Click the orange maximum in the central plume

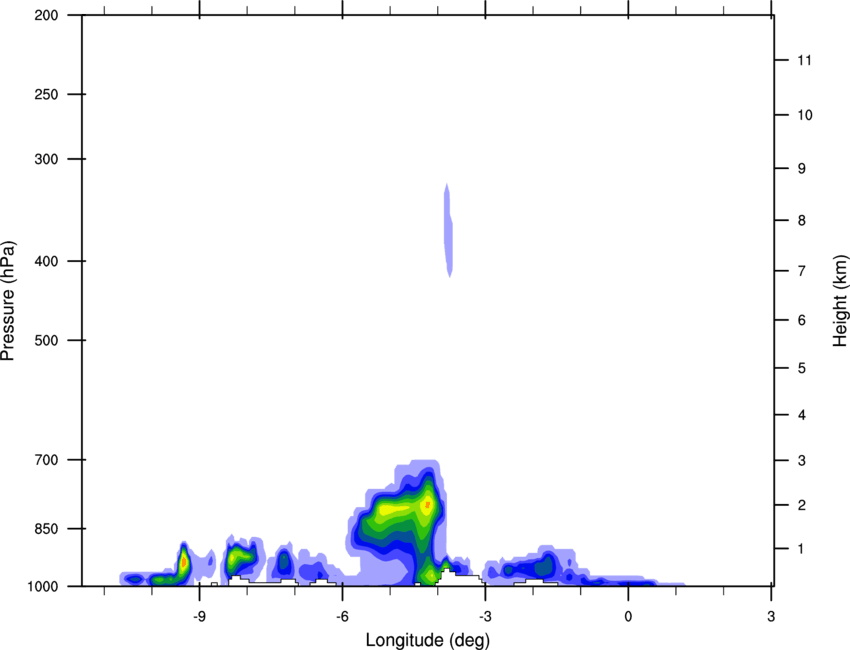428,504
